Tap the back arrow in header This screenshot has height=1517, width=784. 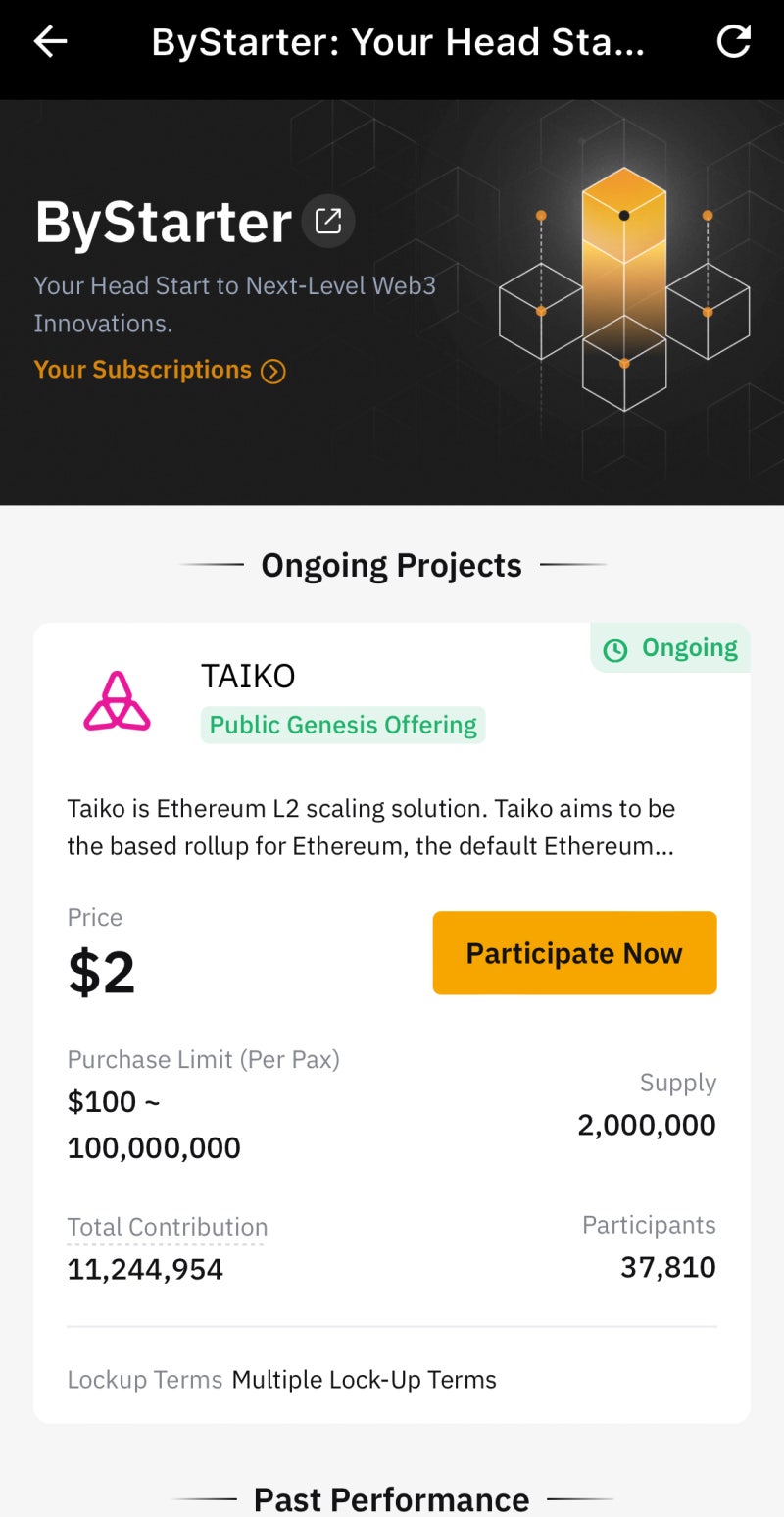tap(51, 42)
